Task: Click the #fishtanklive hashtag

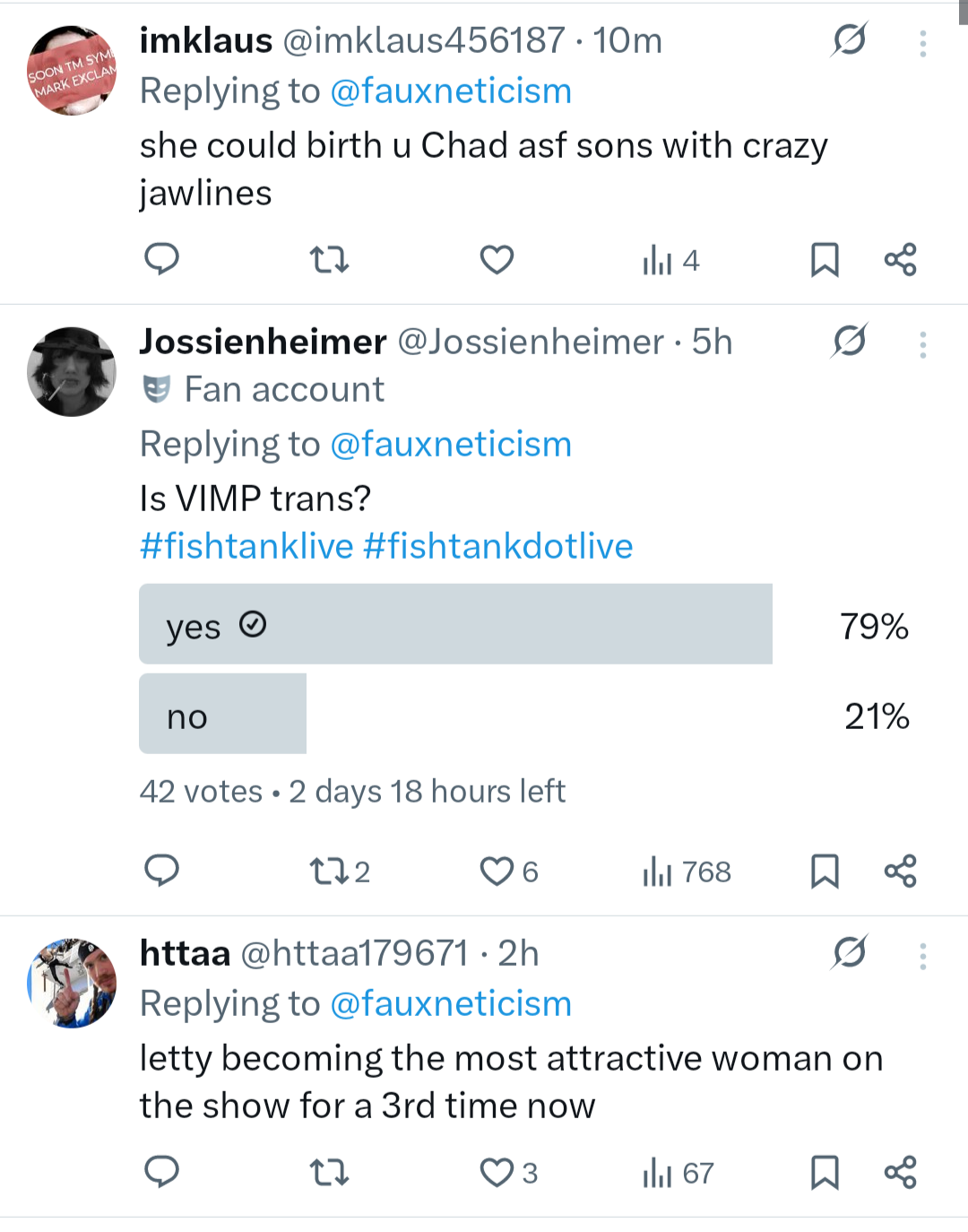Action: [x=246, y=546]
